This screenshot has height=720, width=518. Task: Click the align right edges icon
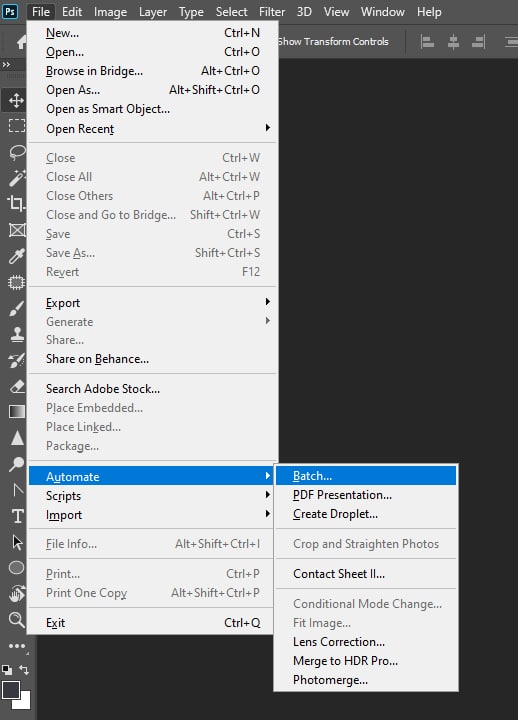click(x=479, y=42)
